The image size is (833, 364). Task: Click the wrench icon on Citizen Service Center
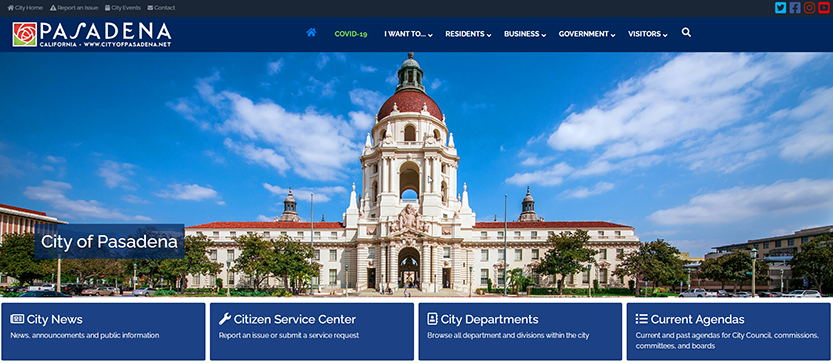click(x=225, y=319)
